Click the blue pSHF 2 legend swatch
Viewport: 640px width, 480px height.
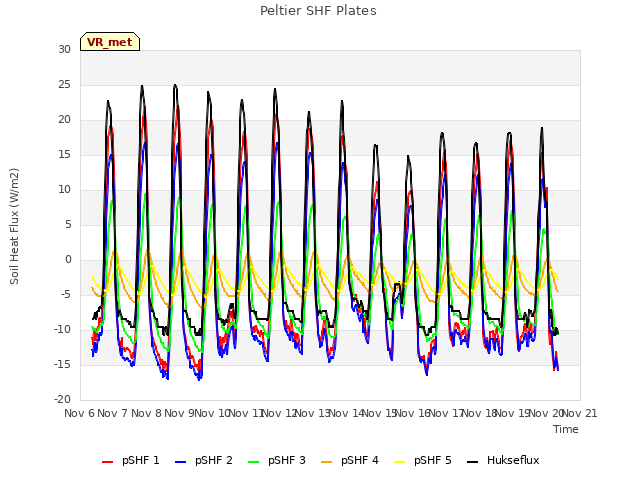coord(180,462)
